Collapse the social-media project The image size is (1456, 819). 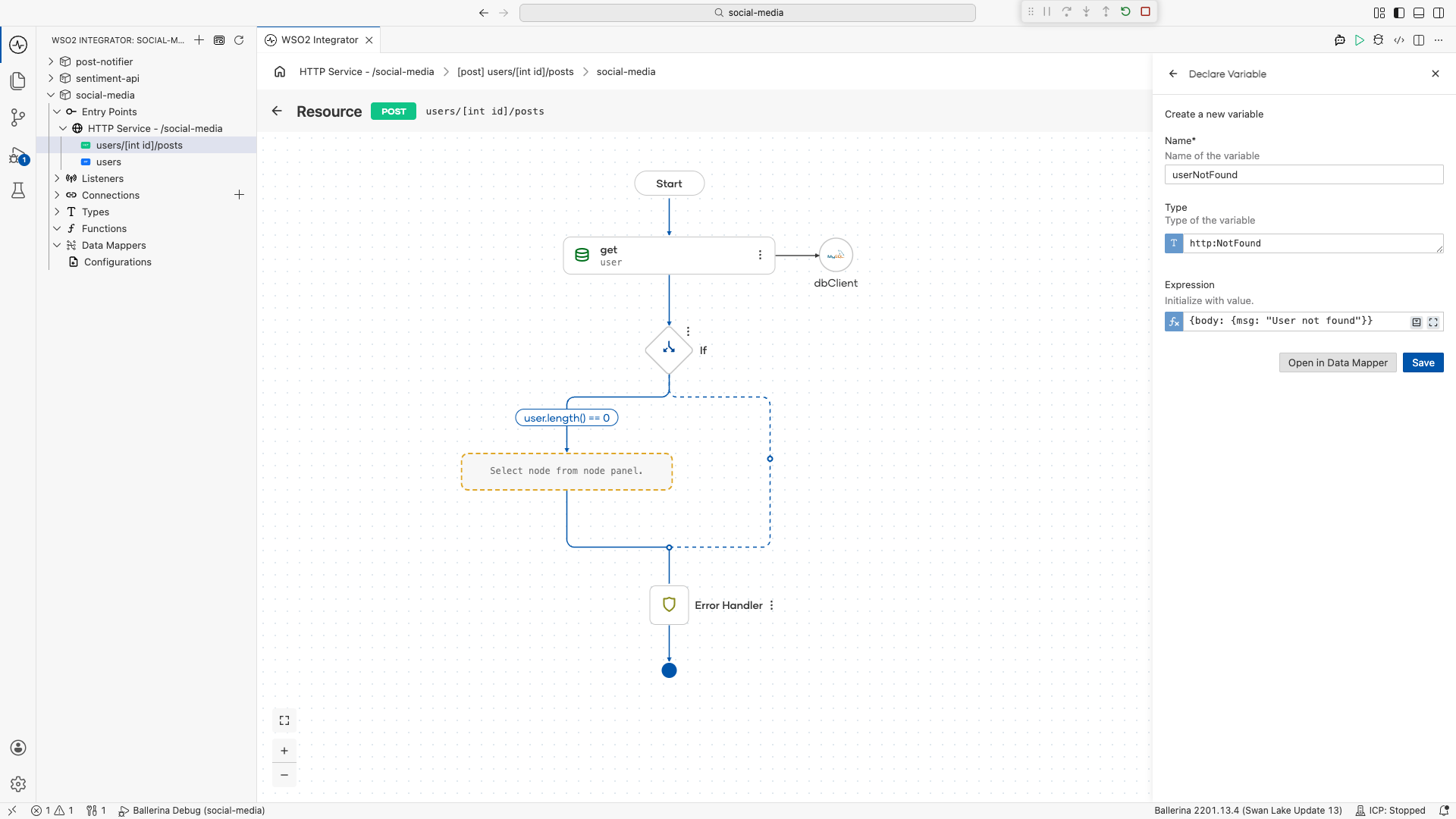tap(51, 95)
